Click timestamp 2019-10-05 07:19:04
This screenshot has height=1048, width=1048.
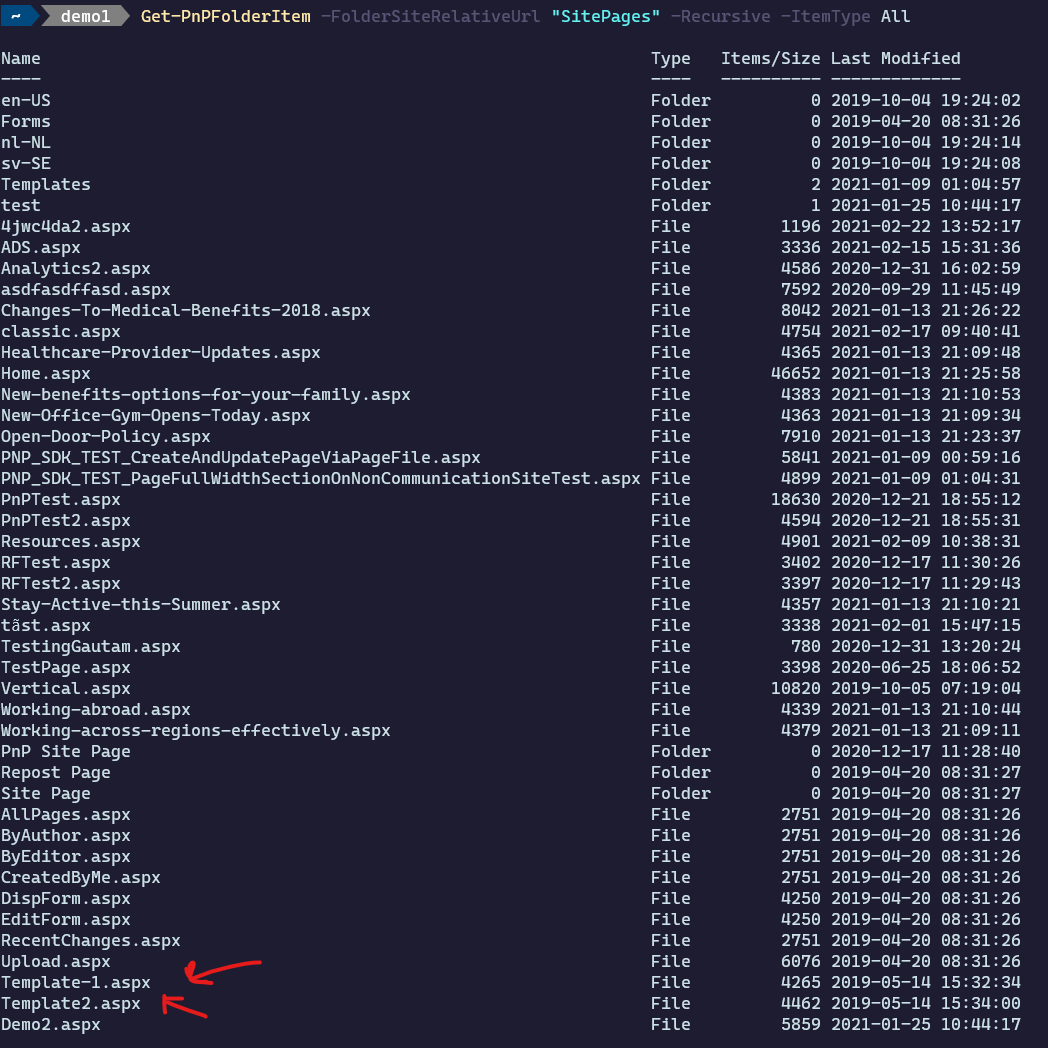coord(926,688)
